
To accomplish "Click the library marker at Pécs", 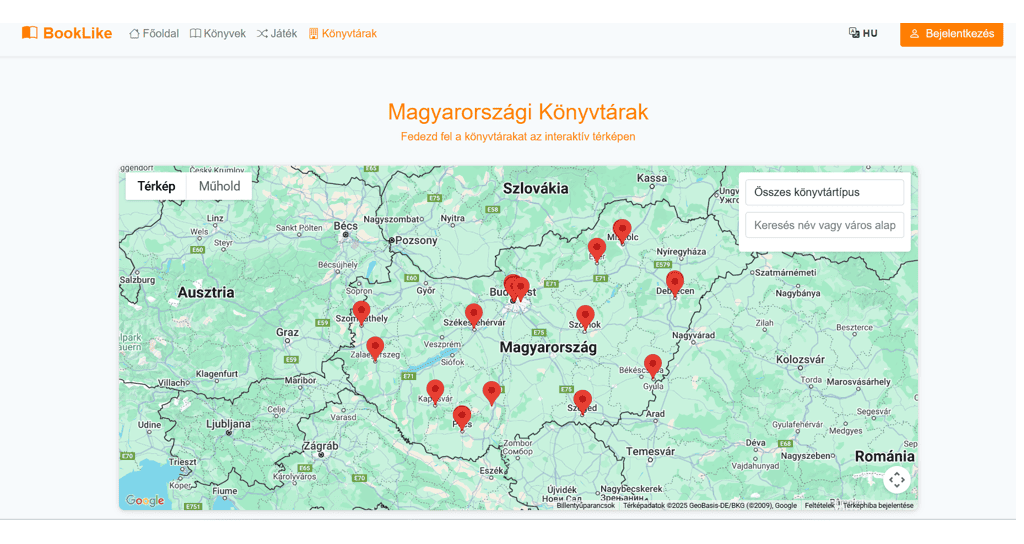I will (x=461, y=416).
